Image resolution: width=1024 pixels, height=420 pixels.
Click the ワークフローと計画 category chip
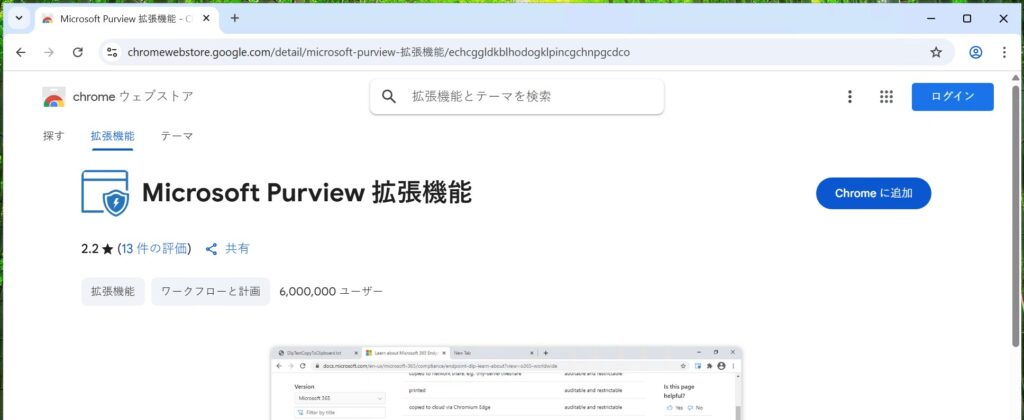pos(210,291)
